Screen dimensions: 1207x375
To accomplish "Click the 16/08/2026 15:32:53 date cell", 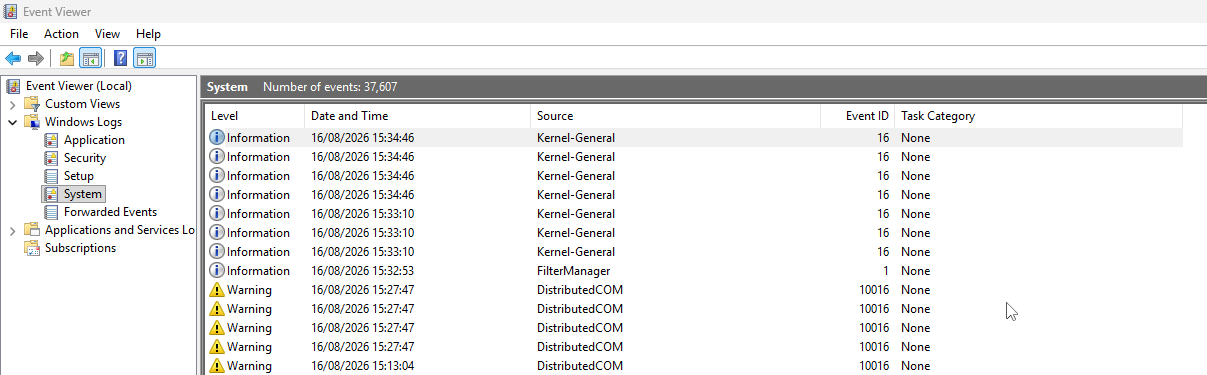I will click(x=362, y=271).
